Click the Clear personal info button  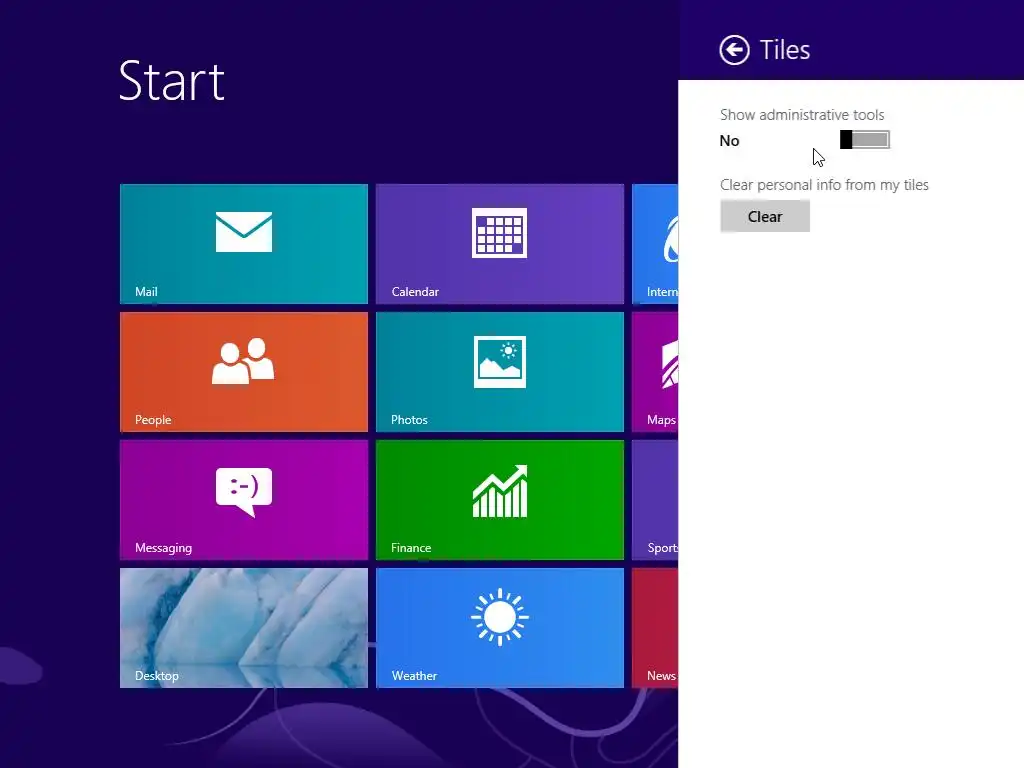coord(765,216)
